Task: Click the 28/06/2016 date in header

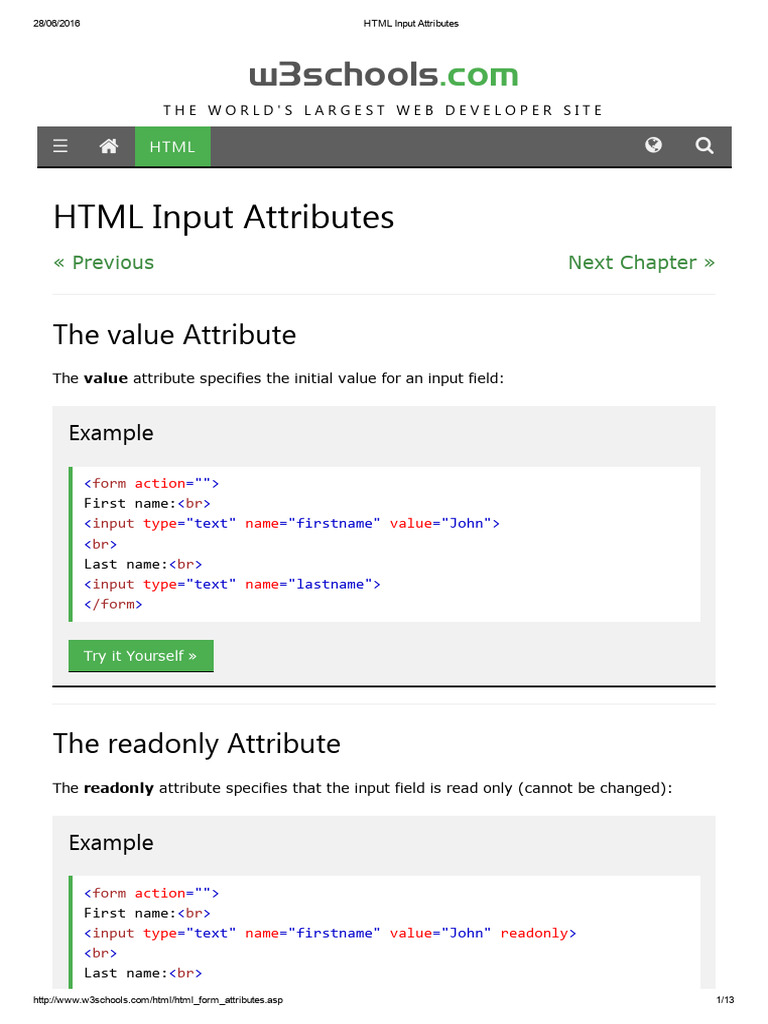Action: coord(56,23)
